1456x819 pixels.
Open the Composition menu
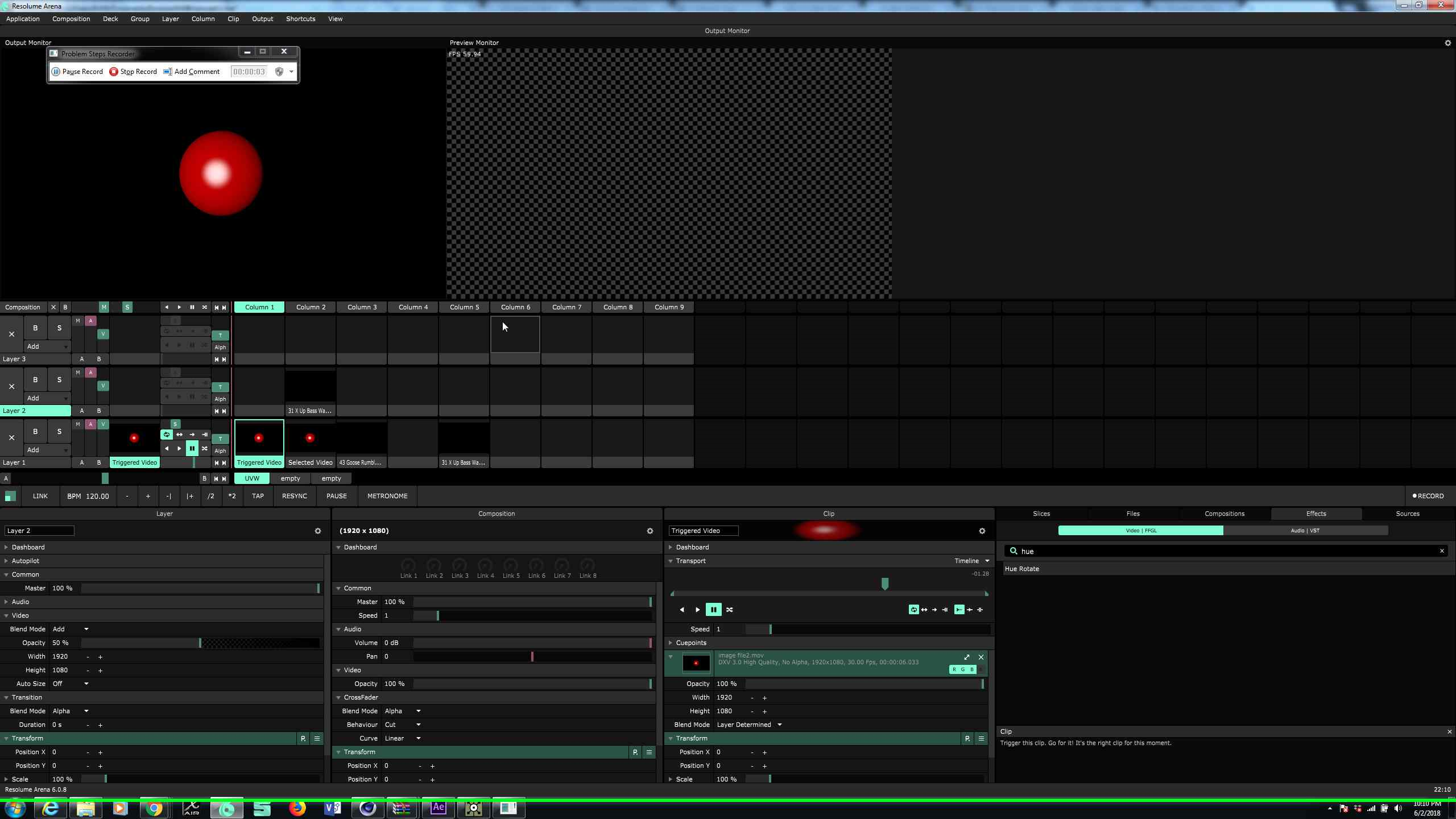coord(71,19)
